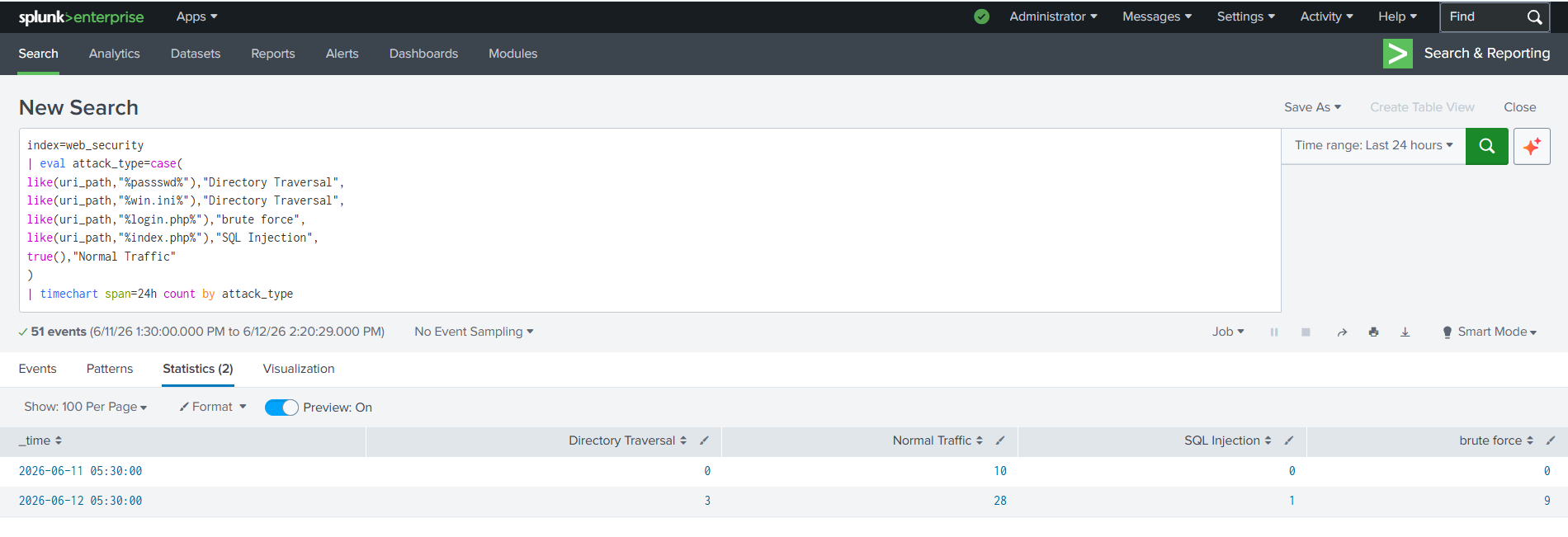The width and height of the screenshot is (1568, 537).
Task: Open the Save As dropdown
Action: pyautogui.click(x=1312, y=107)
